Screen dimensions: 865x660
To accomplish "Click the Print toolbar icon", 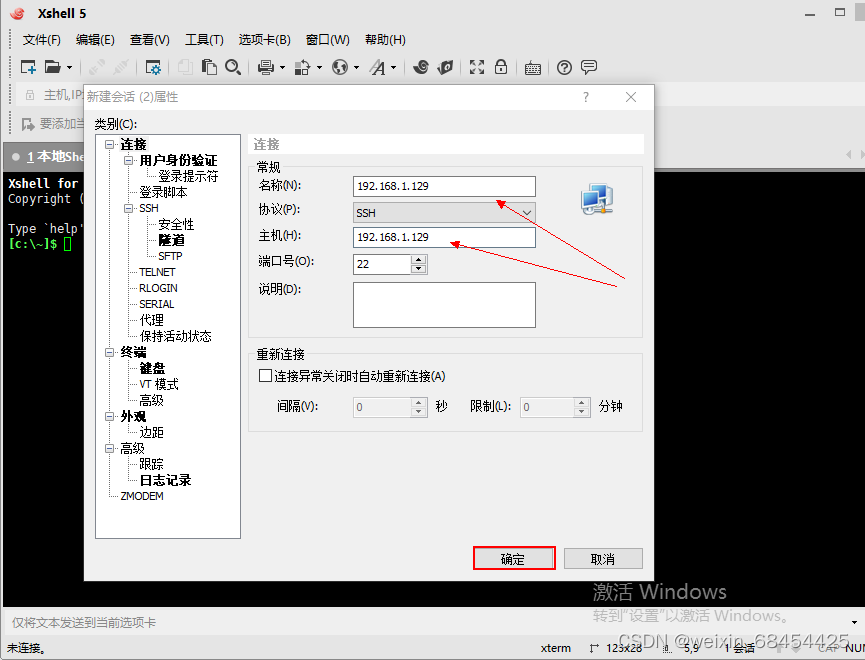I will [x=266, y=67].
